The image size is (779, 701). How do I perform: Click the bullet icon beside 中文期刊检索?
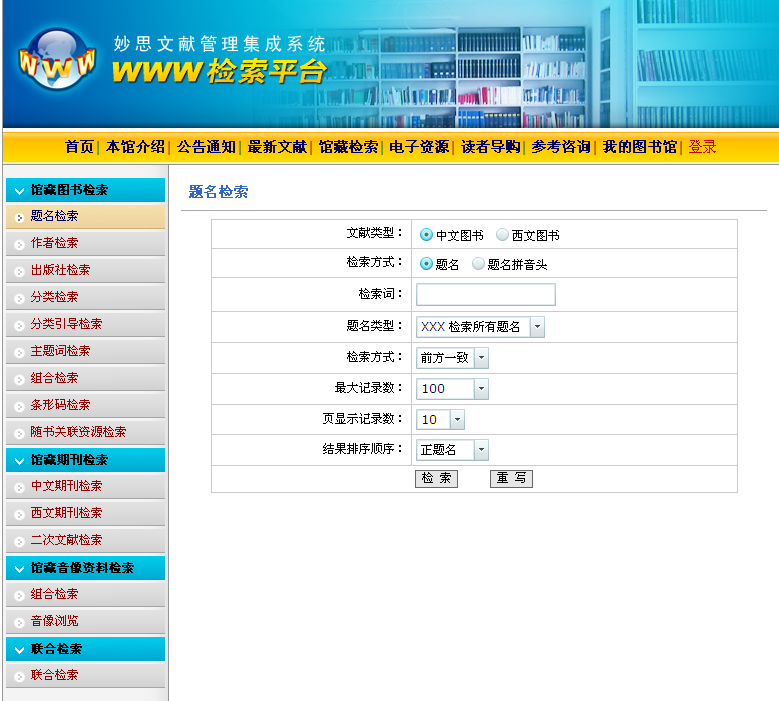(19, 487)
